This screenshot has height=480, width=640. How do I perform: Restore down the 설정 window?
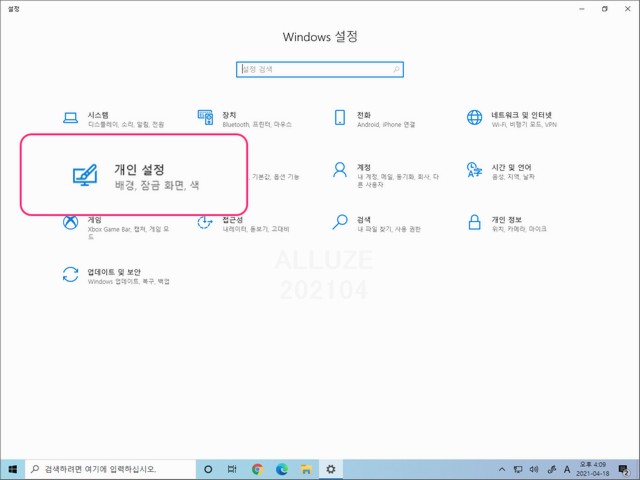605,9
